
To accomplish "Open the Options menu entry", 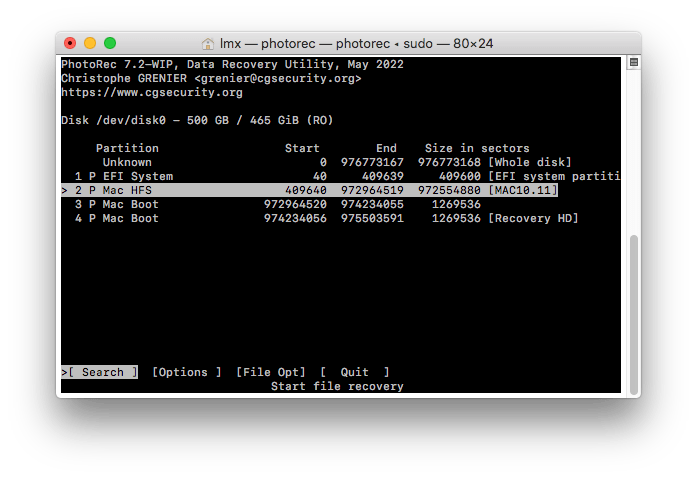I will [187, 372].
